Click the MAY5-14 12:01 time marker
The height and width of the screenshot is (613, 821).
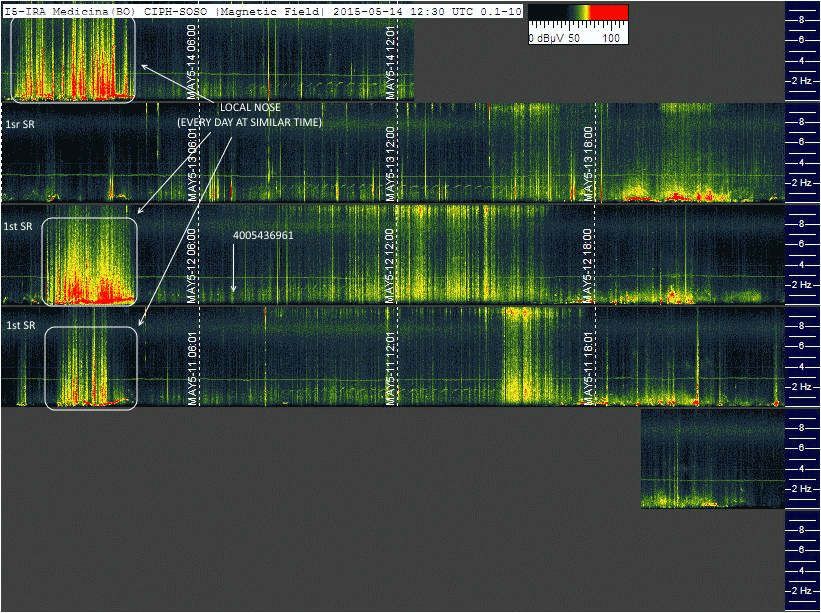coord(391,61)
